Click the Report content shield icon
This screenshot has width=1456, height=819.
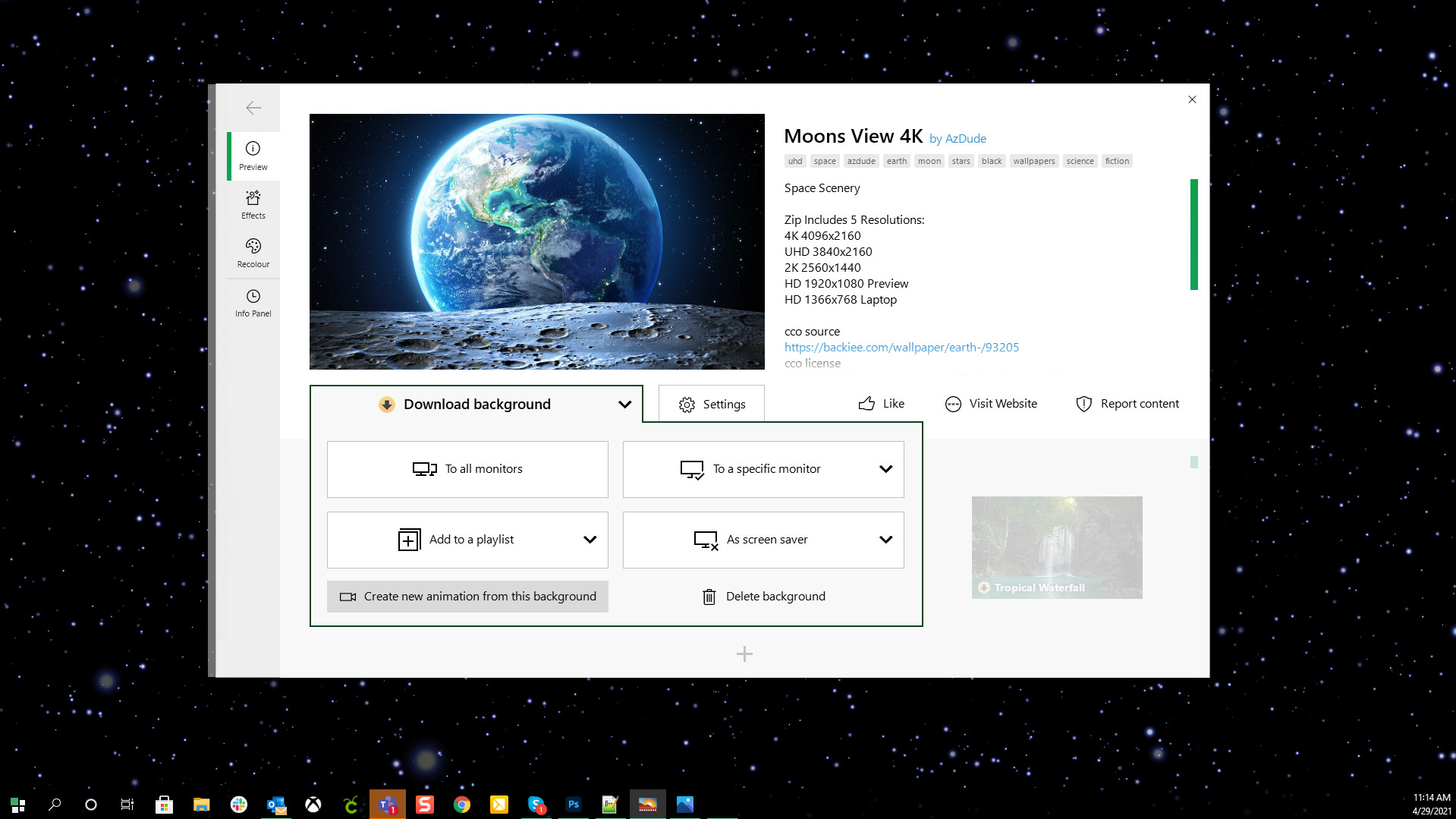pos(1083,404)
